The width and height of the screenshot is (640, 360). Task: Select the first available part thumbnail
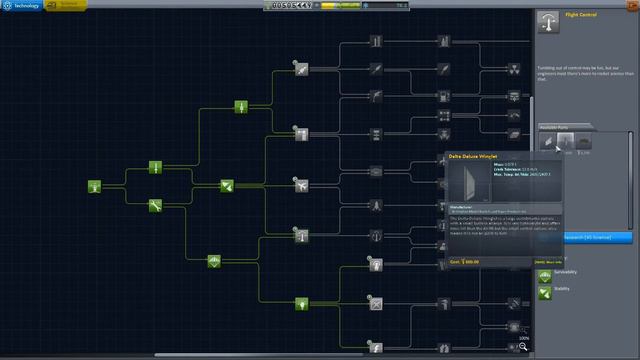(x=547, y=142)
